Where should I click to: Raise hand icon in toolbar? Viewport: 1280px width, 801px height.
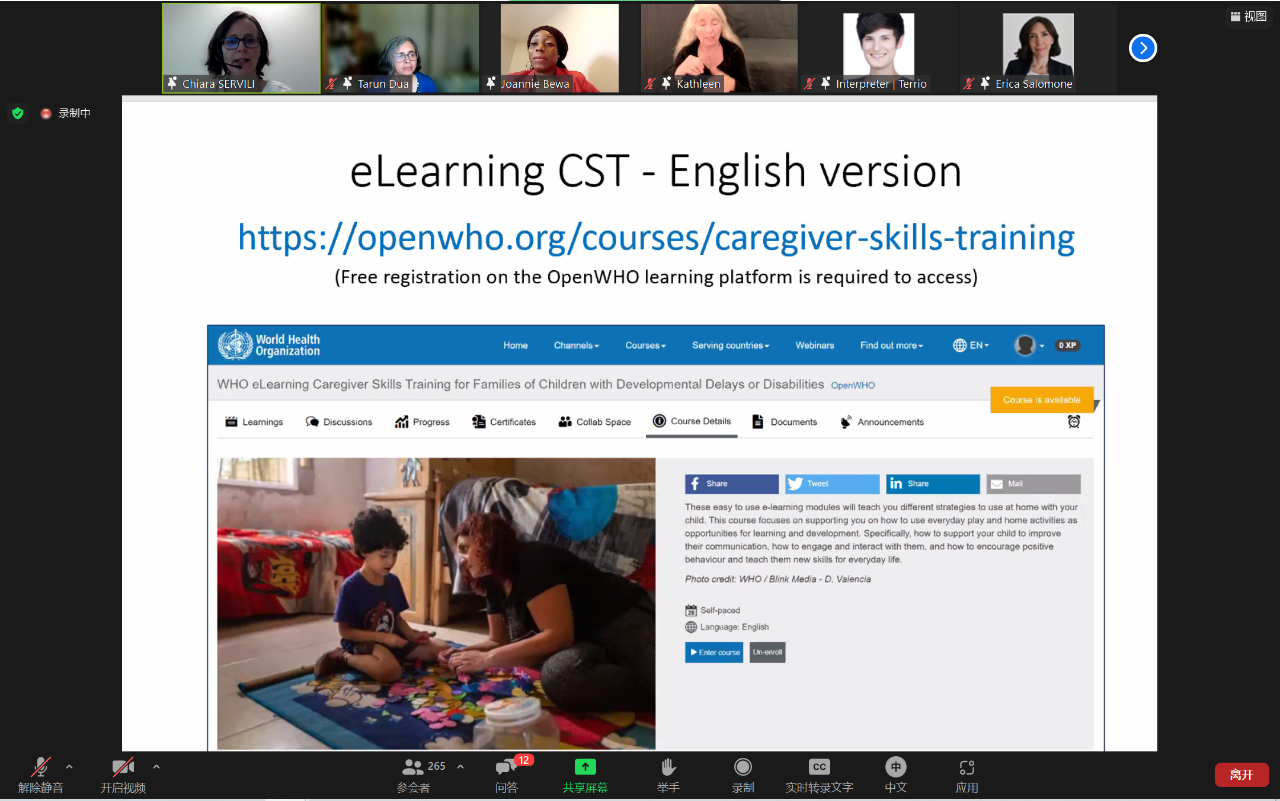[x=668, y=767]
